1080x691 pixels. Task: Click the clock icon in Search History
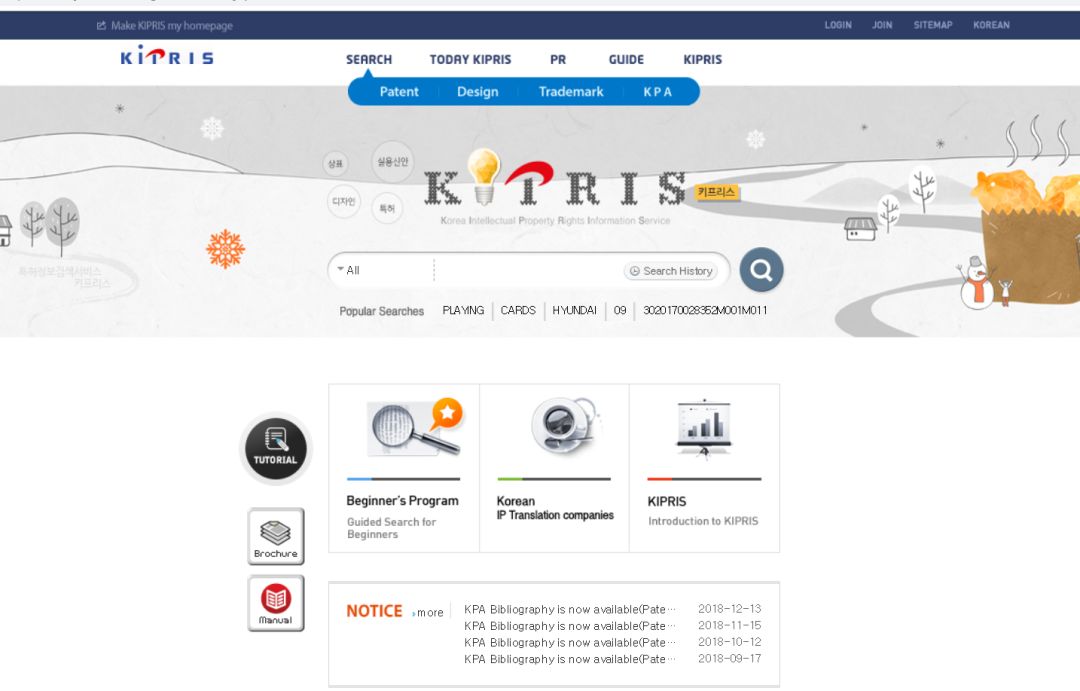634,271
